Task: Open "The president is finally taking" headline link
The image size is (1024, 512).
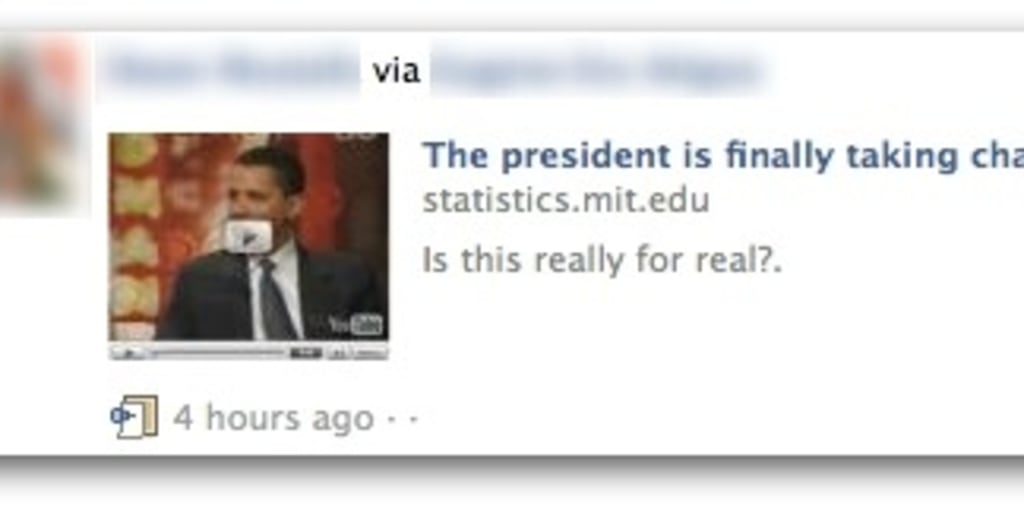Action: [723, 155]
